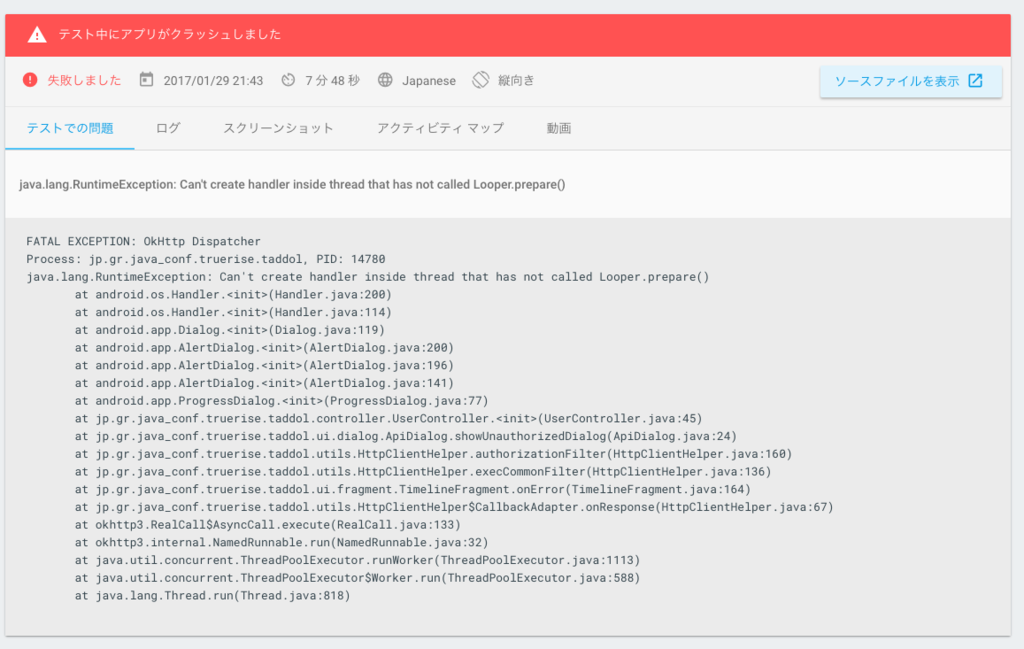1024x649 pixels.
Task: Click the timer icon beside 7 分 48 秒
Action: (288, 80)
